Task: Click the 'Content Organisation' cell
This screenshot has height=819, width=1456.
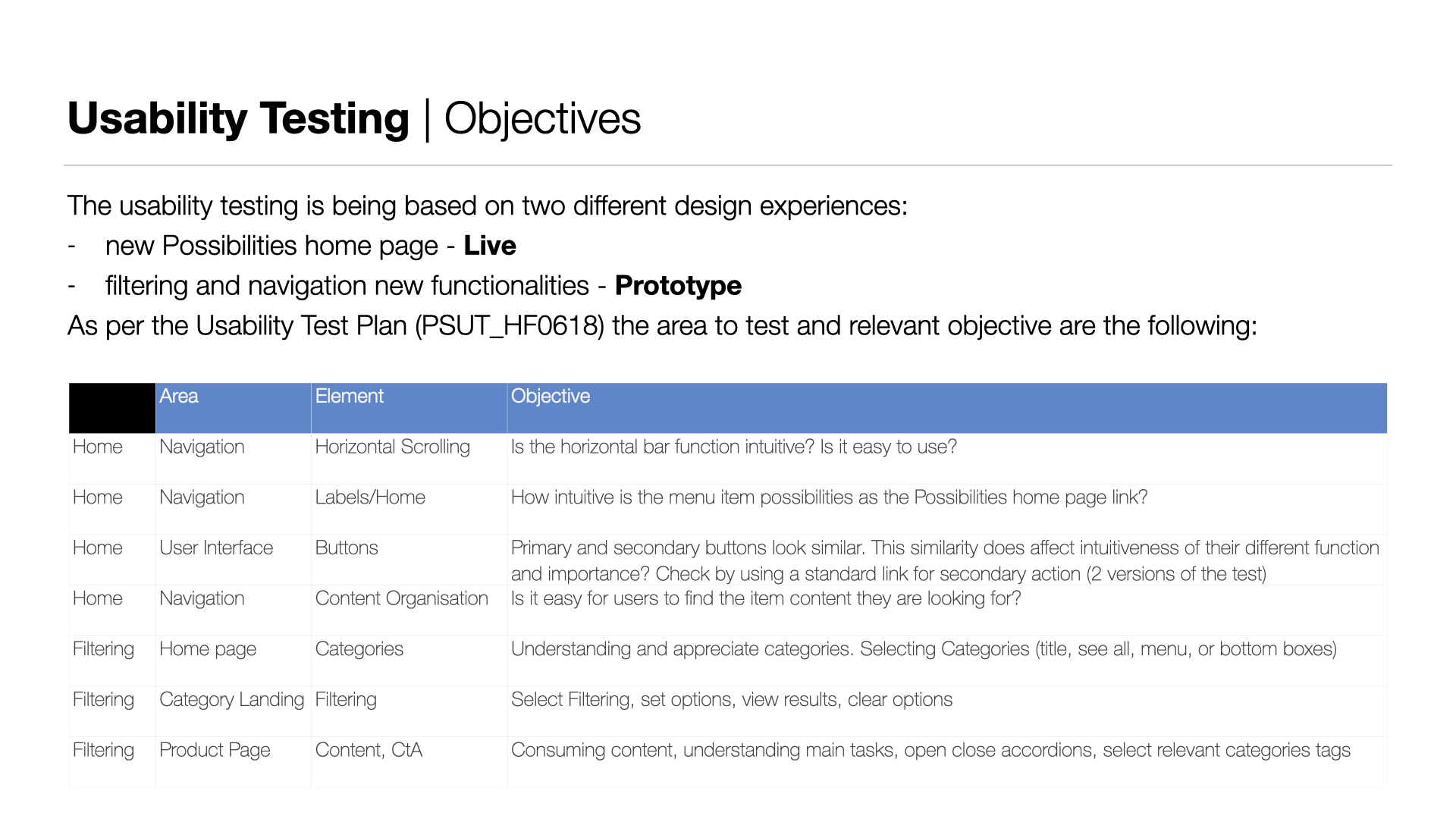Action: [x=401, y=598]
